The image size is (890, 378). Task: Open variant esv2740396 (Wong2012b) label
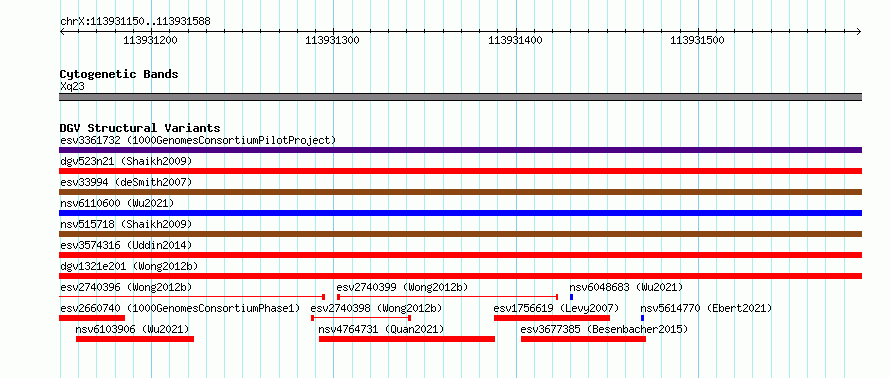point(126,287)
